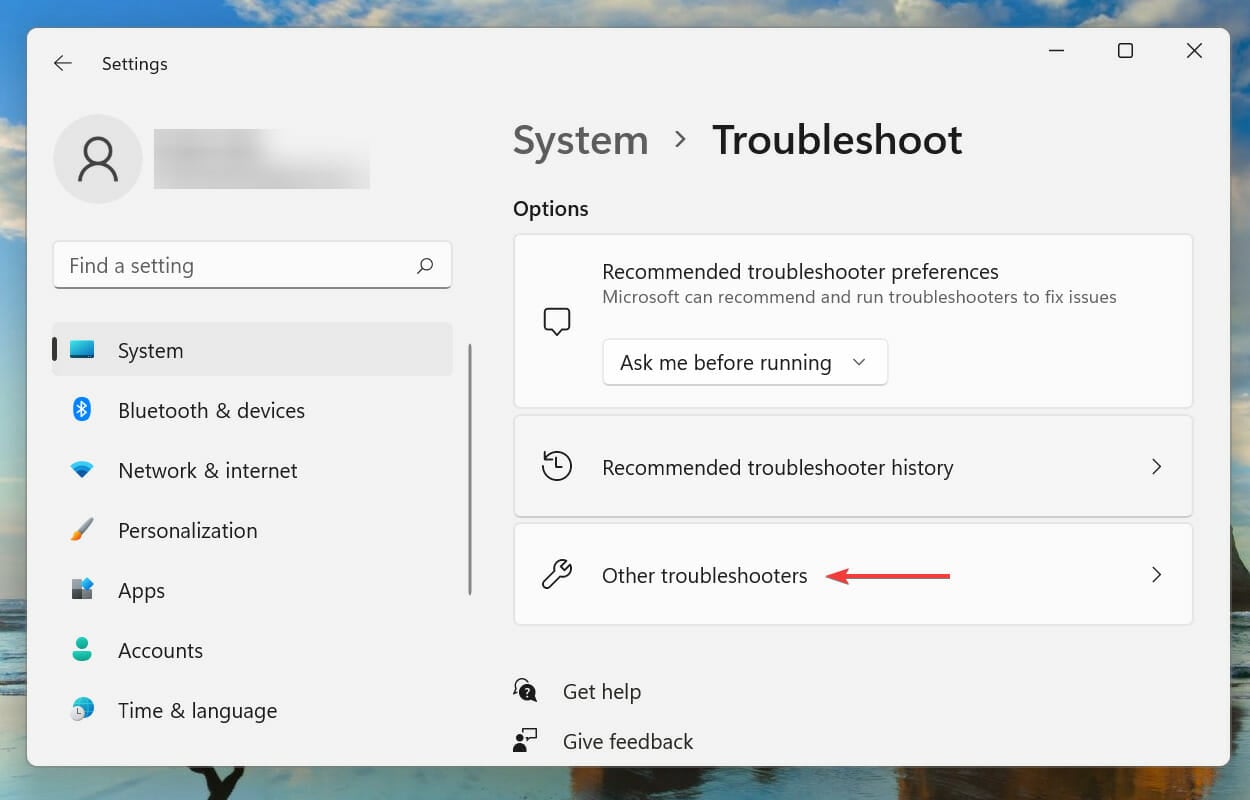The width and height of the screenshot is (1250, 800).
Task: Select System in the sidebar
Action: click(x=252, y=350)
